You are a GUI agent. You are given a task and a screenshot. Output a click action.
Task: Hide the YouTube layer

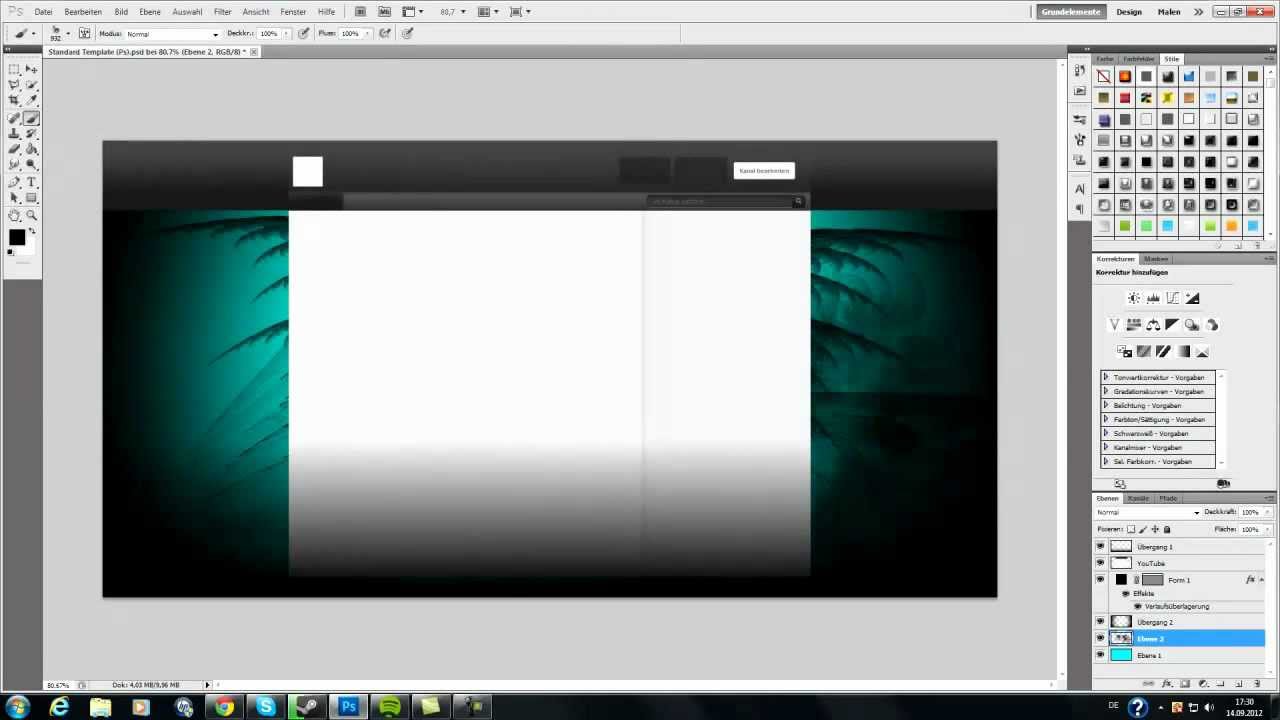pos(1100,563)
